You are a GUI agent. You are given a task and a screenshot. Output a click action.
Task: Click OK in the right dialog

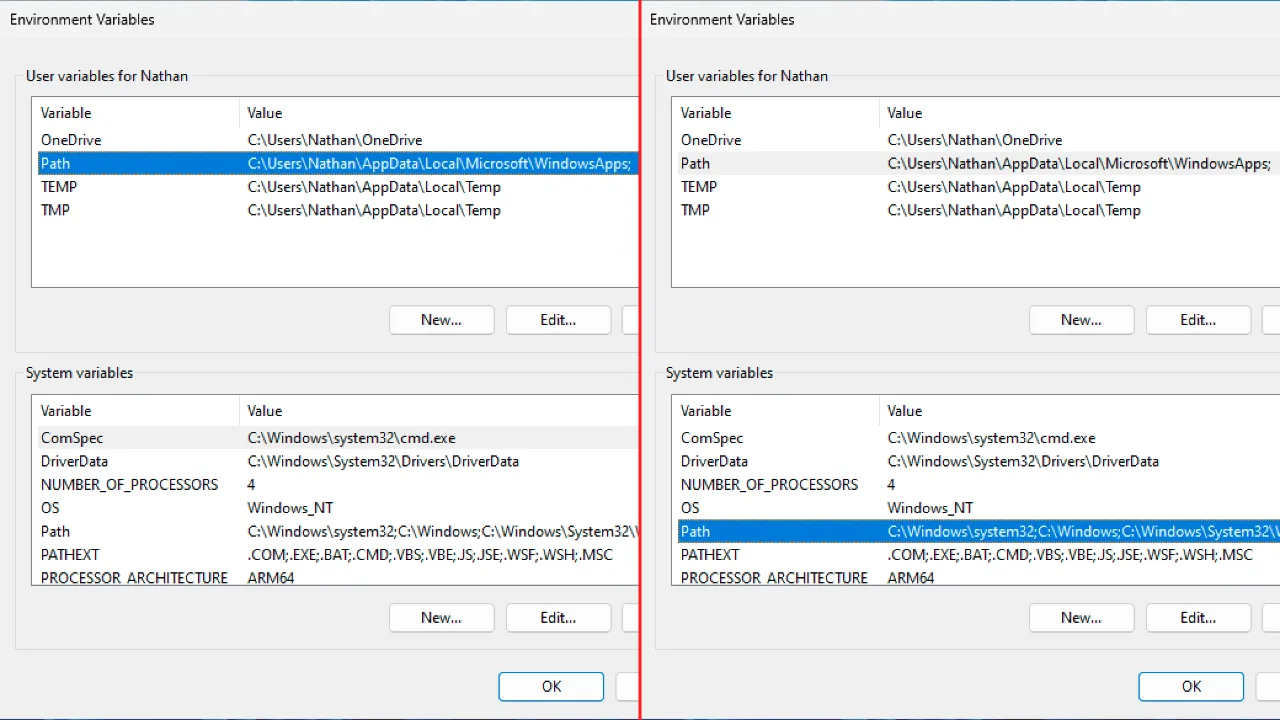click(1190, 686)
